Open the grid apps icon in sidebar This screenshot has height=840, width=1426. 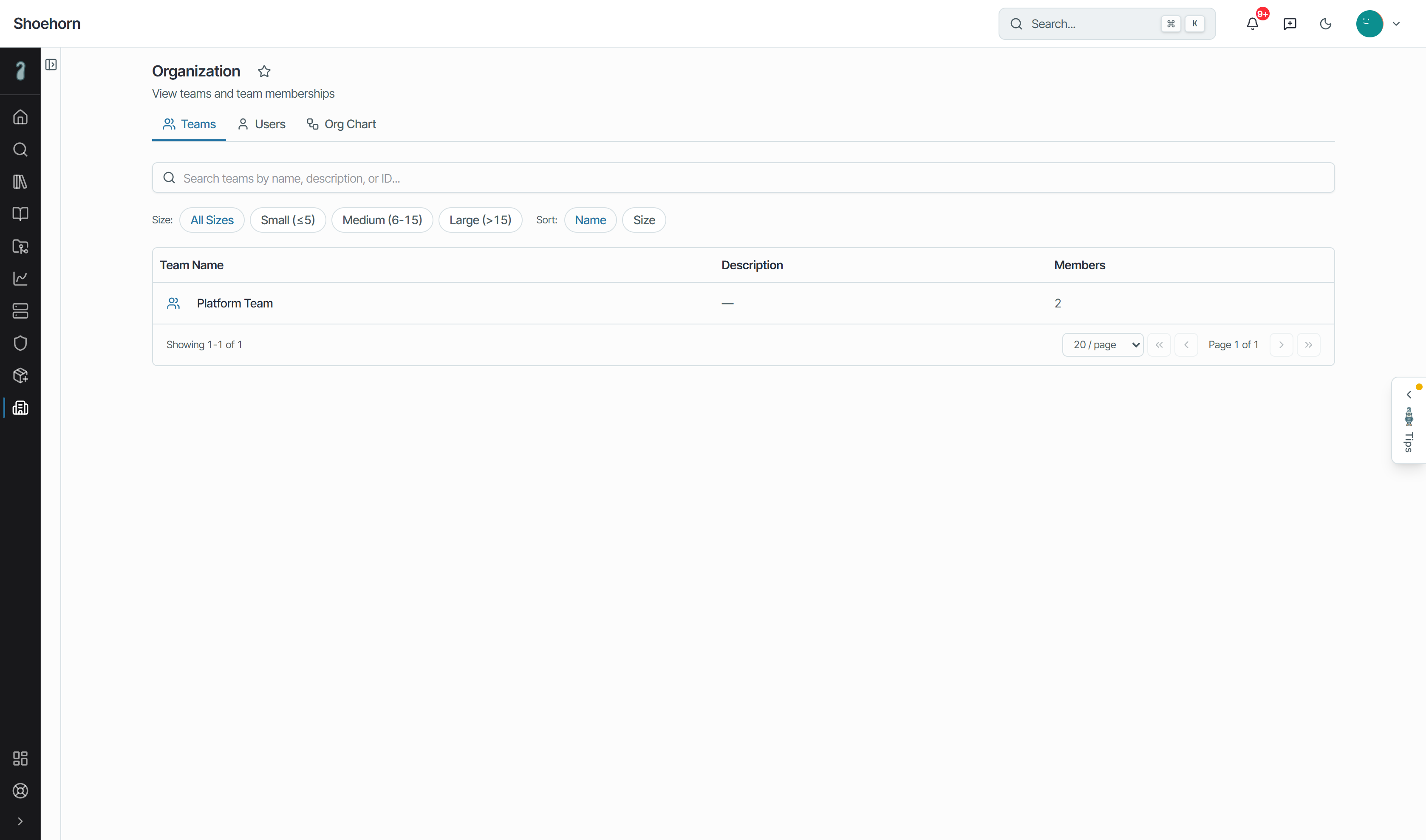[x=20, y=758]
